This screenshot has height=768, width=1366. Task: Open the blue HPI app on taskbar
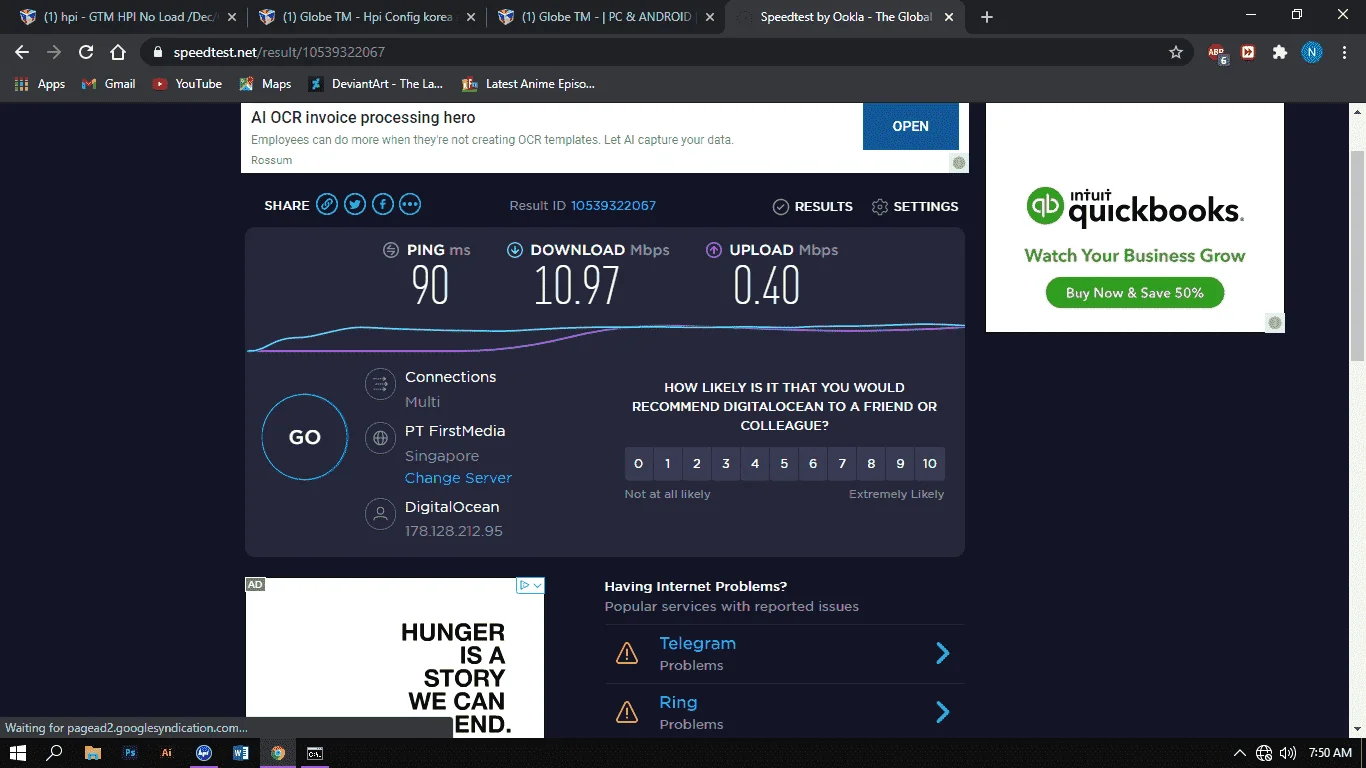tap(204, 753)
